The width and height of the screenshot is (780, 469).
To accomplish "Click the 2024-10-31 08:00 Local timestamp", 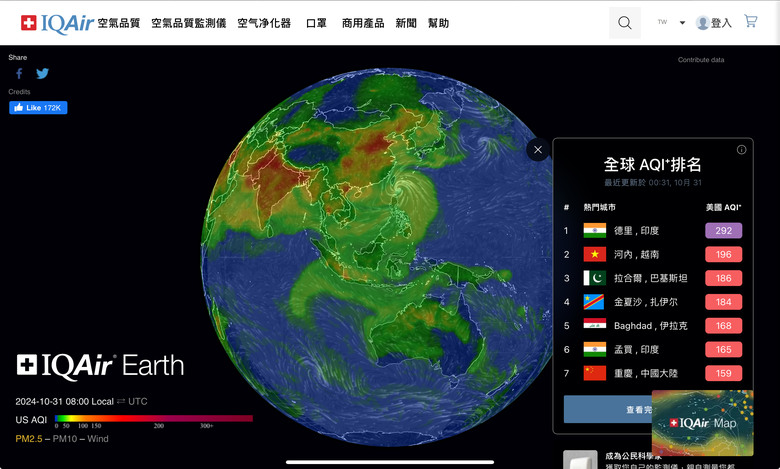I will [x=64, y=401].
